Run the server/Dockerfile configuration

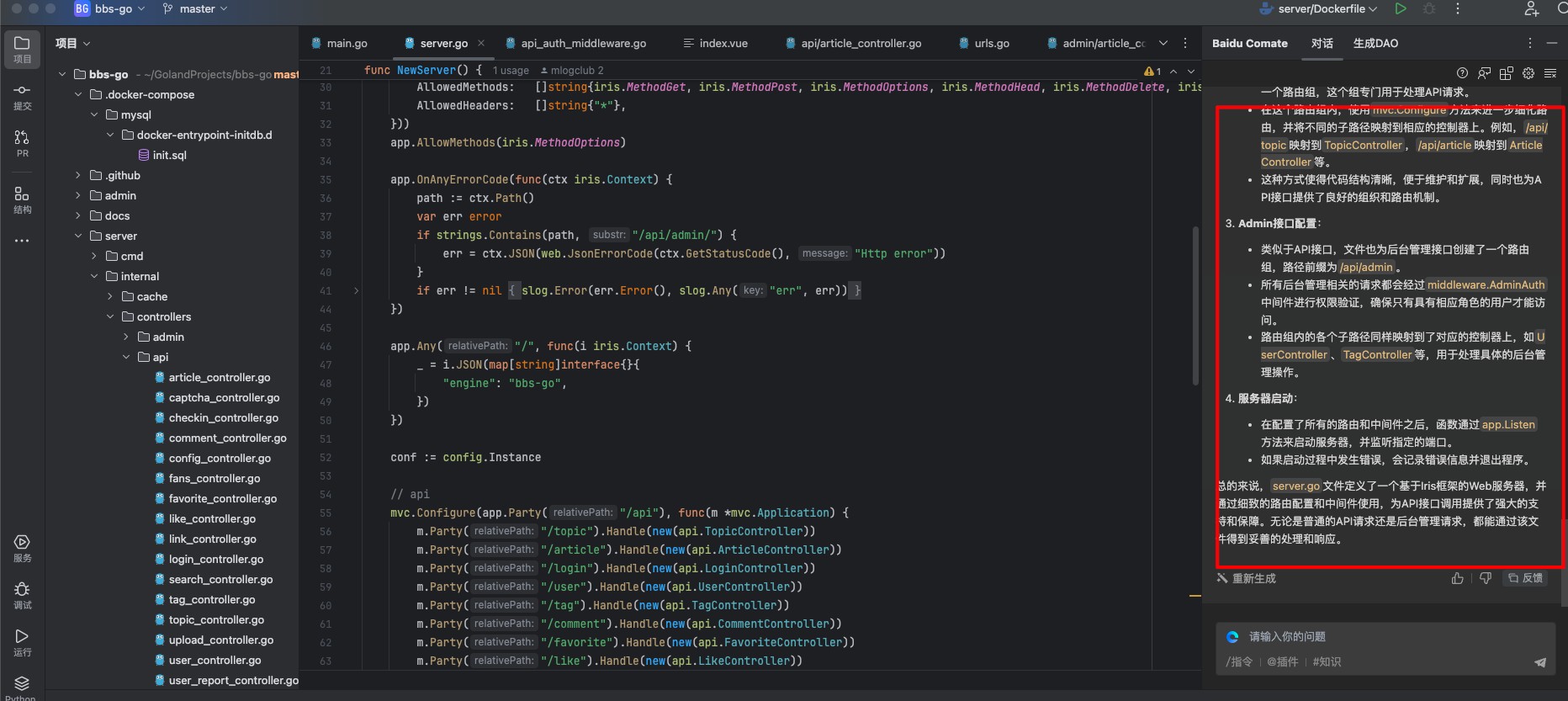pos(1401,8)
